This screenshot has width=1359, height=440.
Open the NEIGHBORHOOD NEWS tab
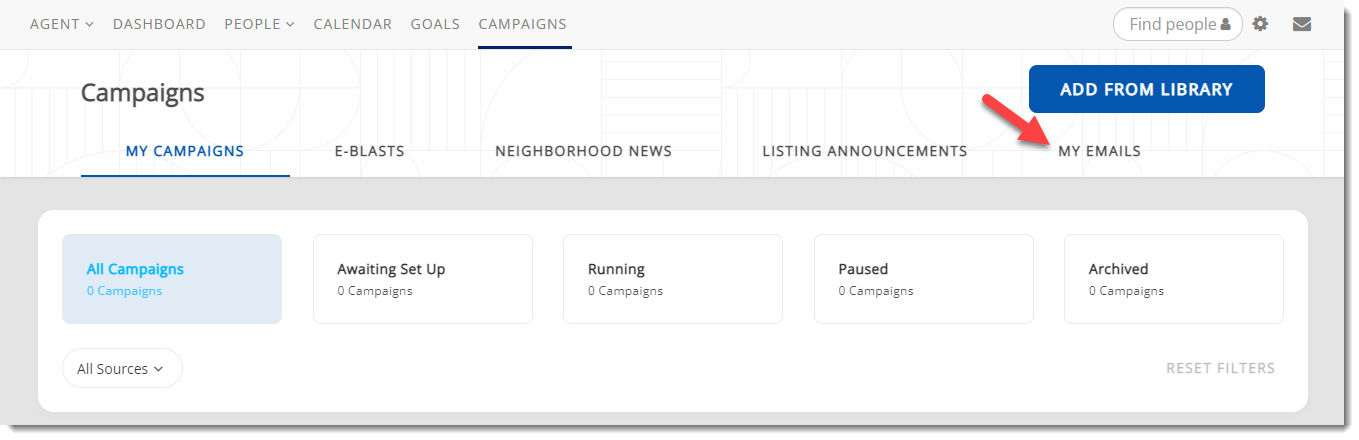[584, 151]
